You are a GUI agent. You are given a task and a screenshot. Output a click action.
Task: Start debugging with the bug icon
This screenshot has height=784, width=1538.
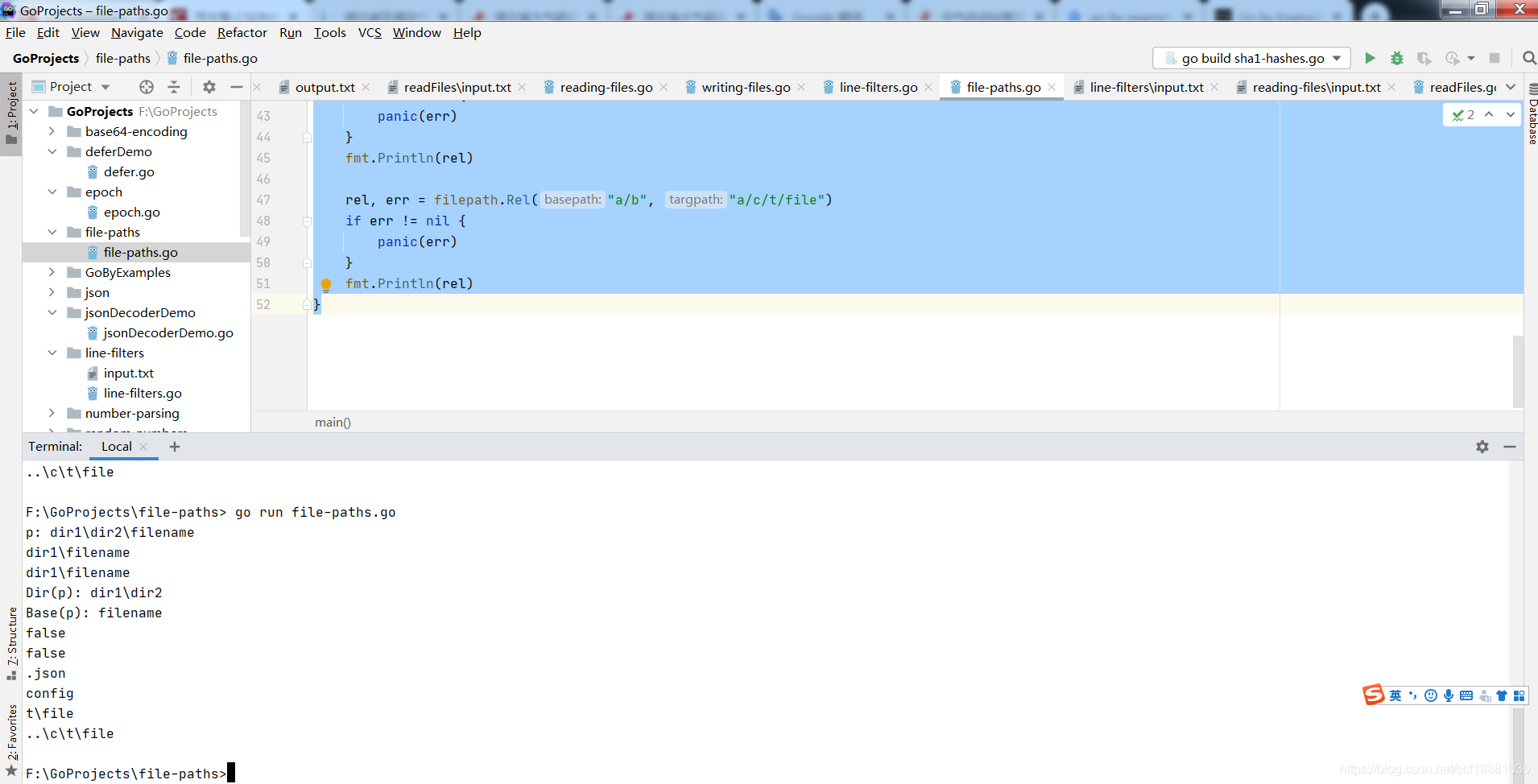pyautogui.click(x=1397, y=58)
